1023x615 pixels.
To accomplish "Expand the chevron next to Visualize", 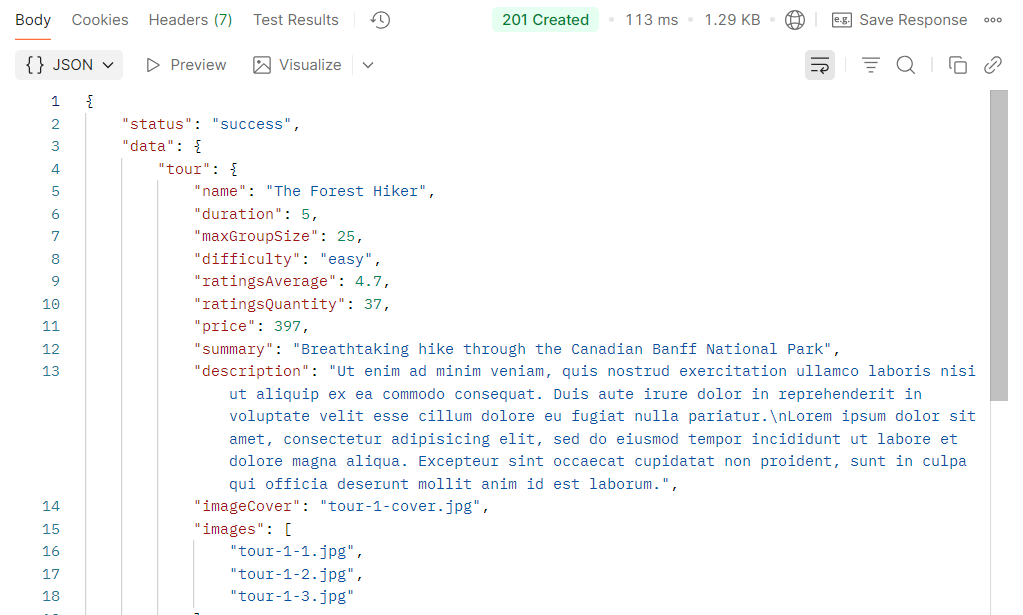I will click(368, 65).
